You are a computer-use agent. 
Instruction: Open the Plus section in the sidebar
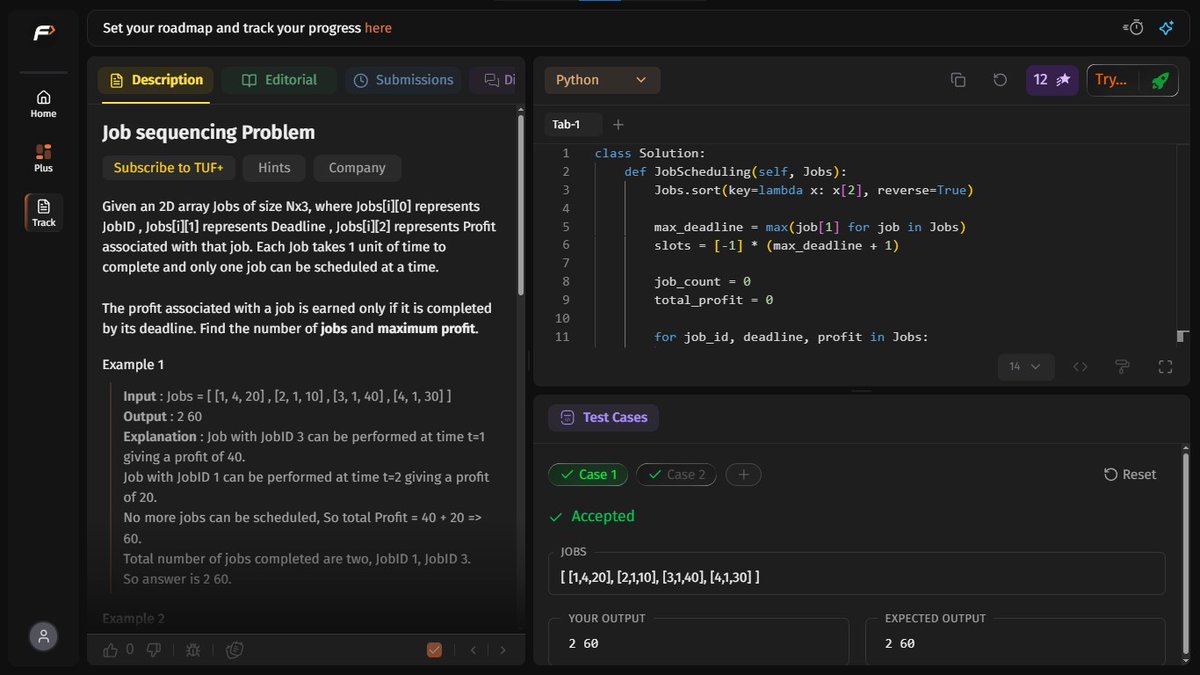click(43, 158)
